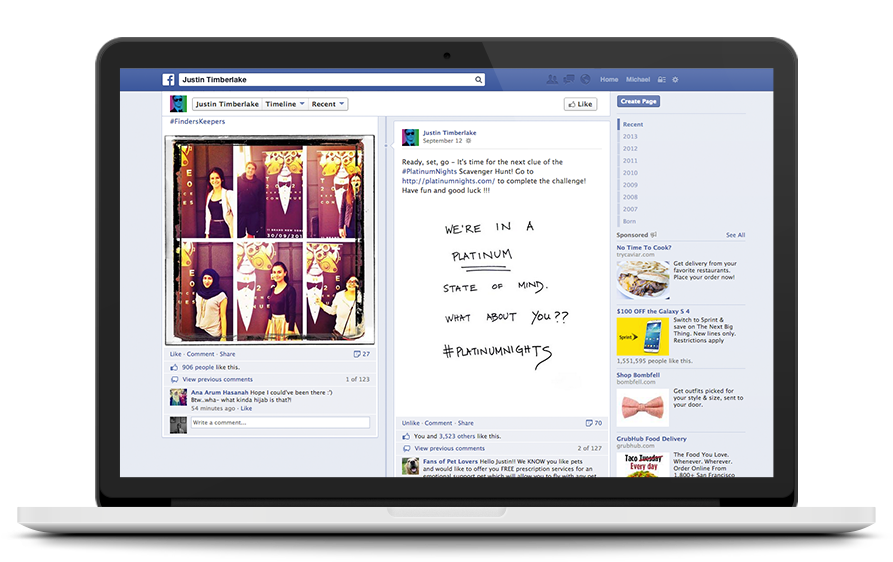Go to Home in top bar

(x=609, y=80)
